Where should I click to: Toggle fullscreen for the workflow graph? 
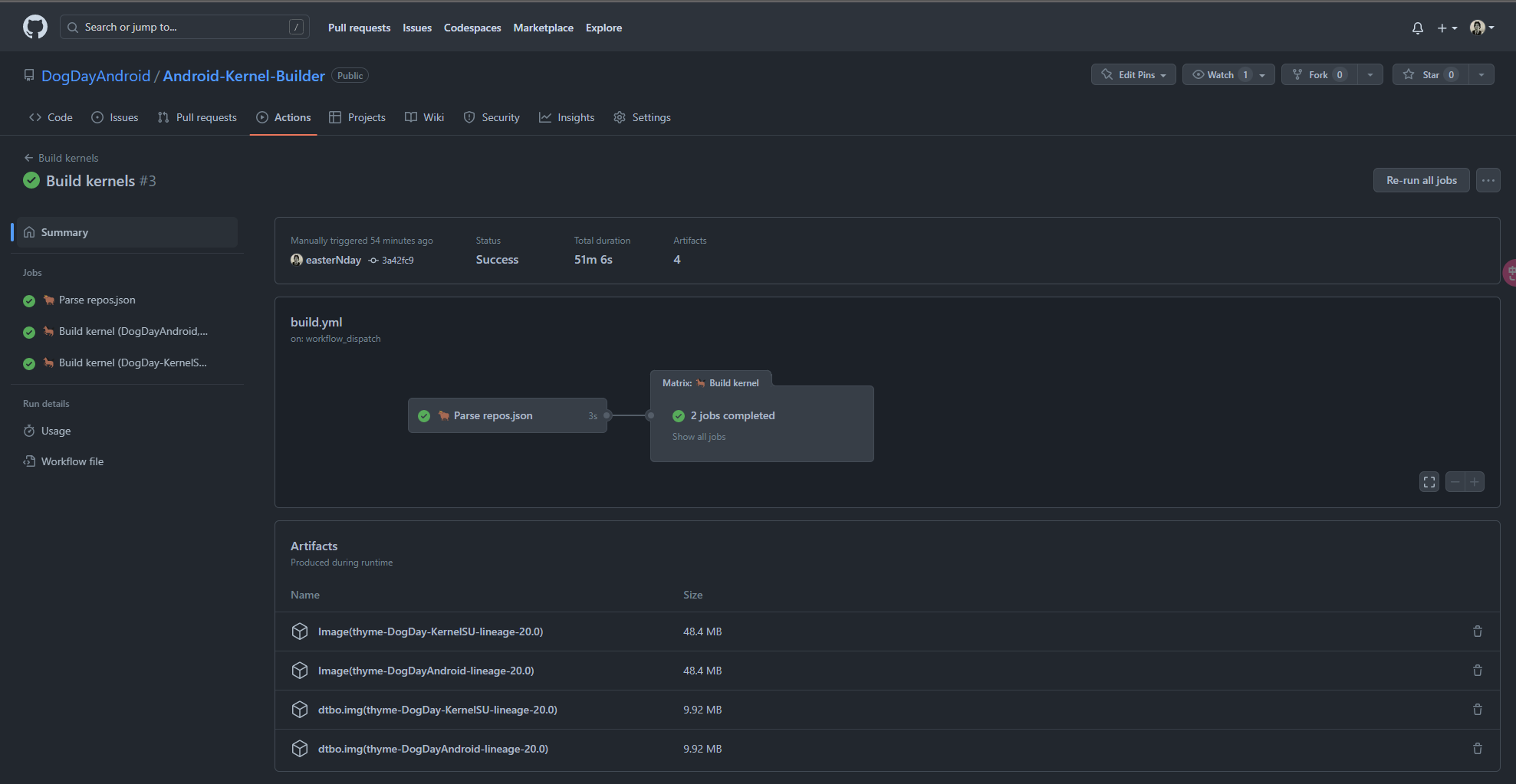1429,482
